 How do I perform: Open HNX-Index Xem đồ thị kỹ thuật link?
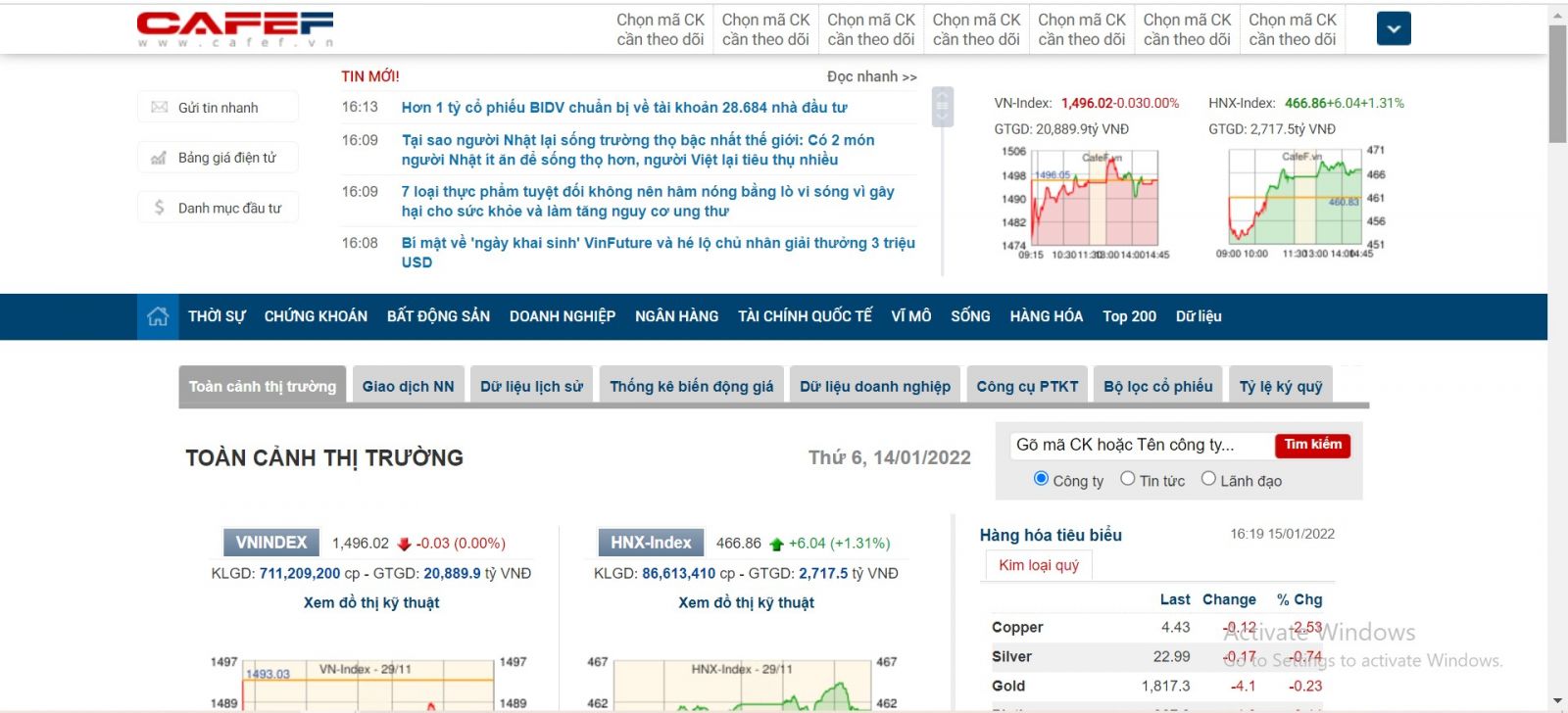[746, 603]
